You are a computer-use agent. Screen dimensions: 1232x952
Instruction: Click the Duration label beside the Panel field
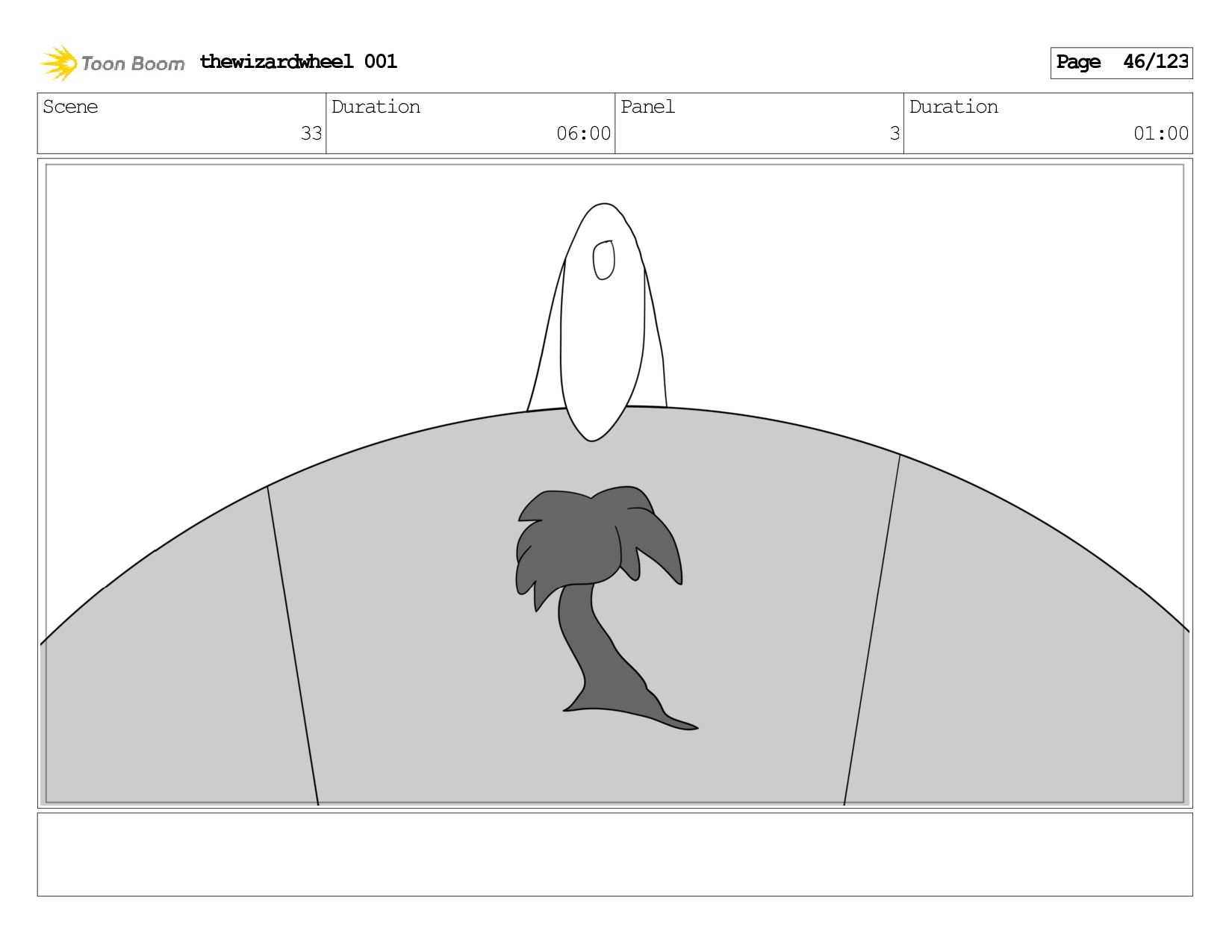953,107
